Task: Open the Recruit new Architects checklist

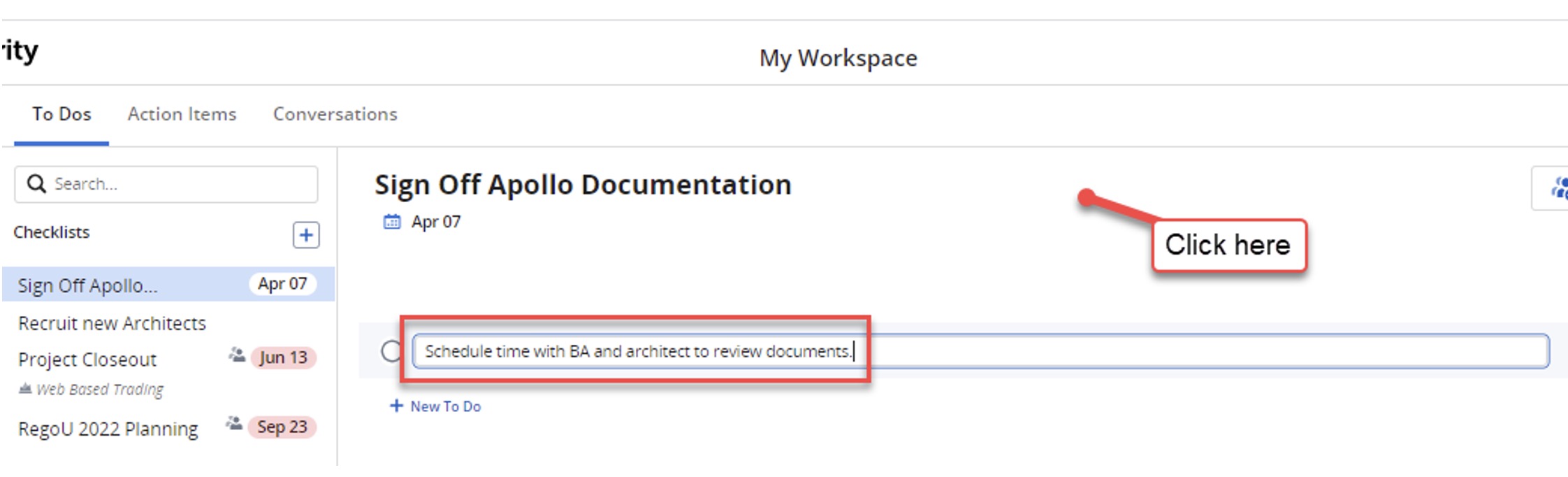Action: click(x=112, y=323)
